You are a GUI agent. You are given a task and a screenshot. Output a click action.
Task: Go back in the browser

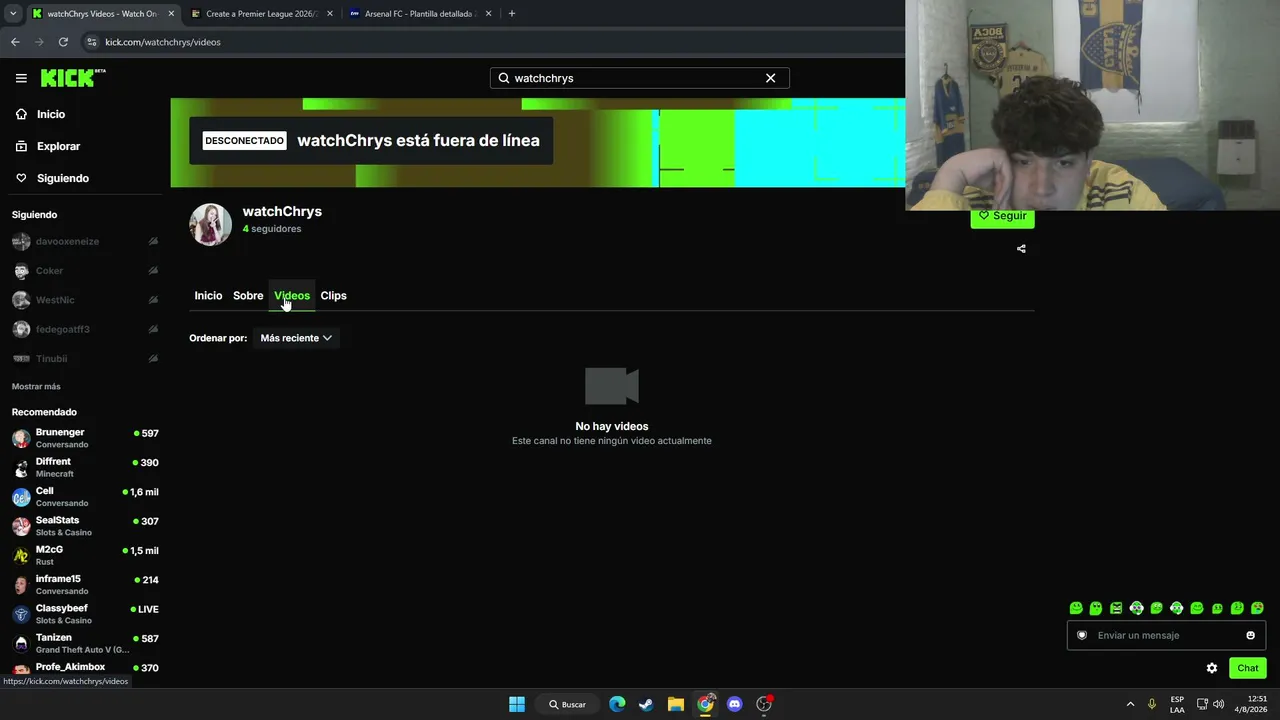pos(15,42)
